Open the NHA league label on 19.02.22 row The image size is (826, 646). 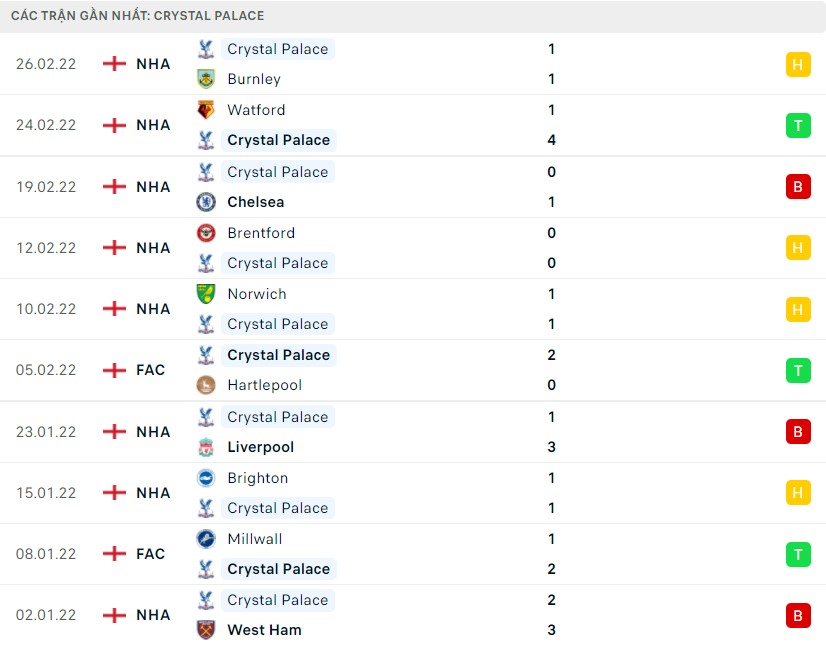point(152,186)
